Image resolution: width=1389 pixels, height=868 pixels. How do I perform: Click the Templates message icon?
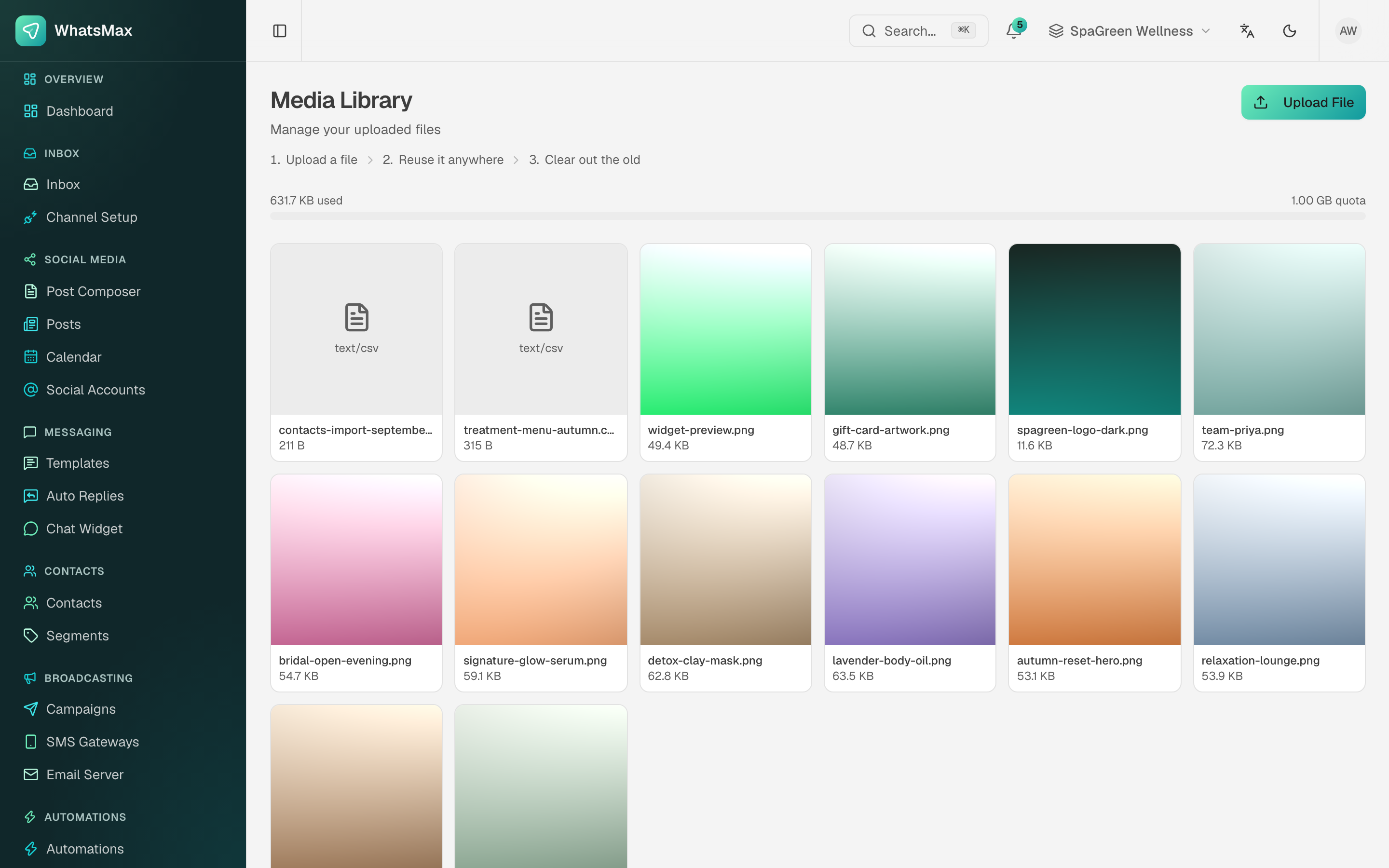(31, 463)
